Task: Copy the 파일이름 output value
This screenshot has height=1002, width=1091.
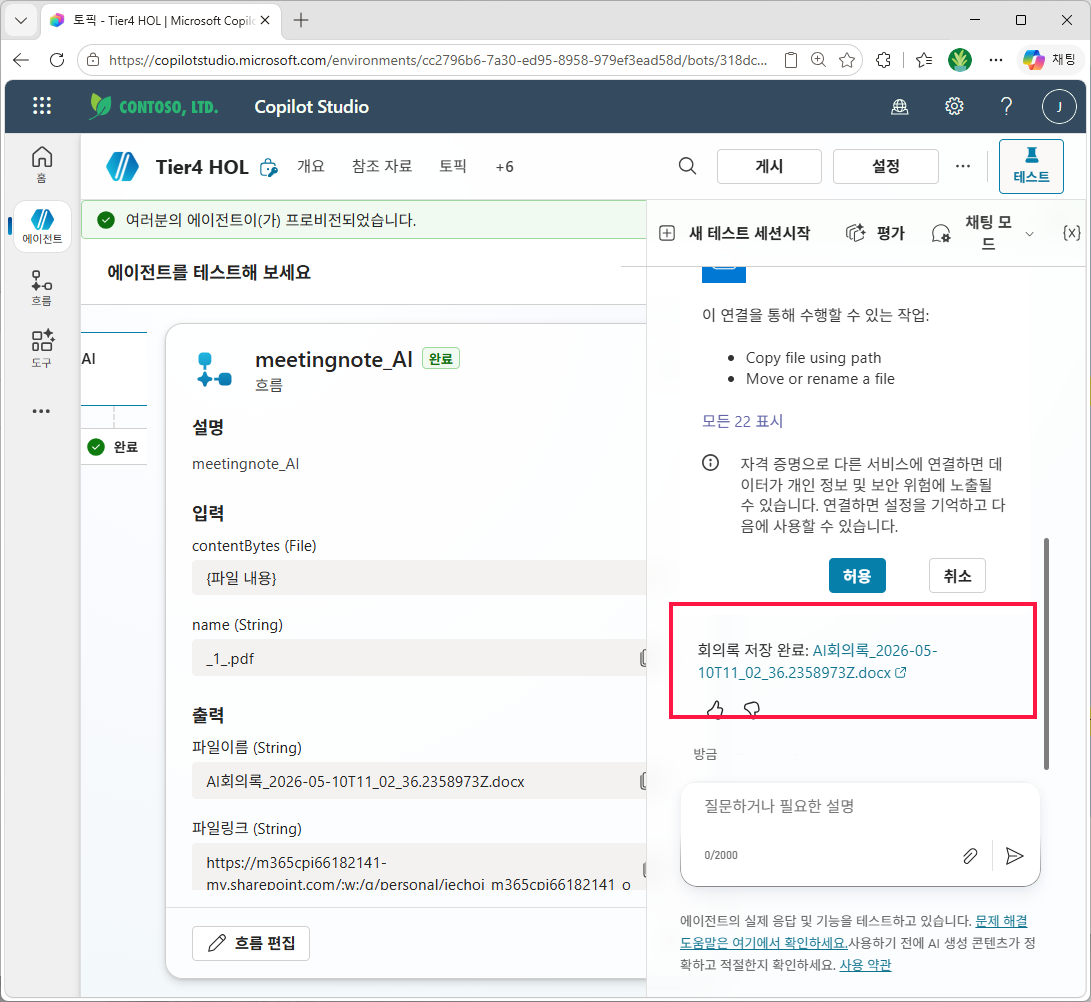Action: click(x=643, y=781)
